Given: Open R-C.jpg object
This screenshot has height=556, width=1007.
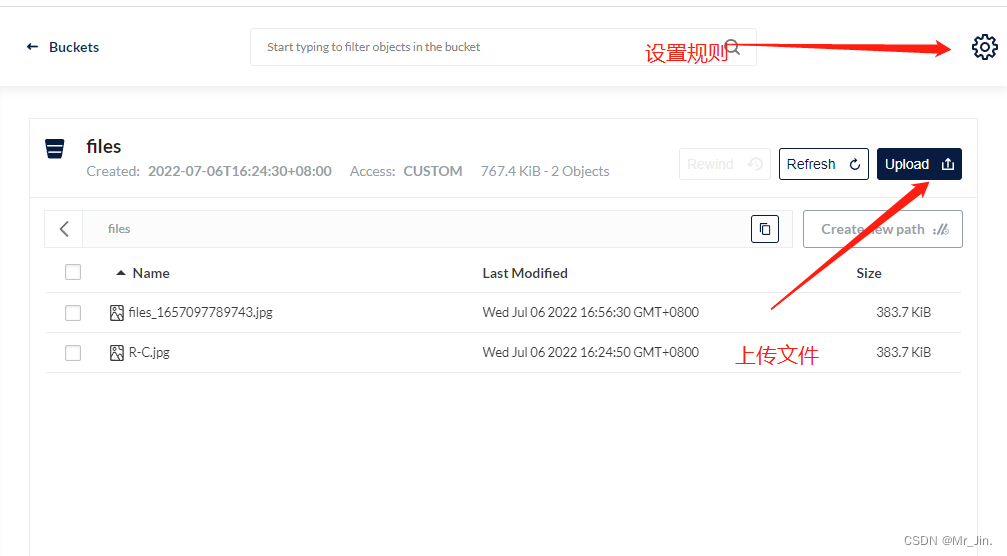Looking at the screenshot, I should tap(149, 352).
